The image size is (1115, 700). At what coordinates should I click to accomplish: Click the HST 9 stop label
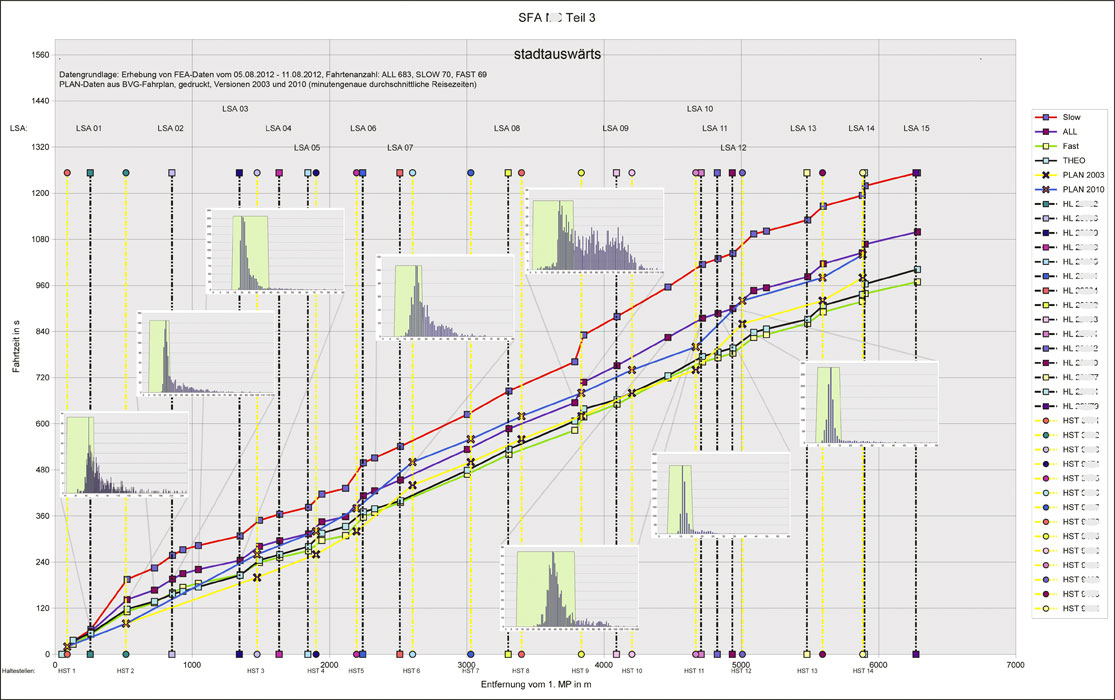(580, 671)
